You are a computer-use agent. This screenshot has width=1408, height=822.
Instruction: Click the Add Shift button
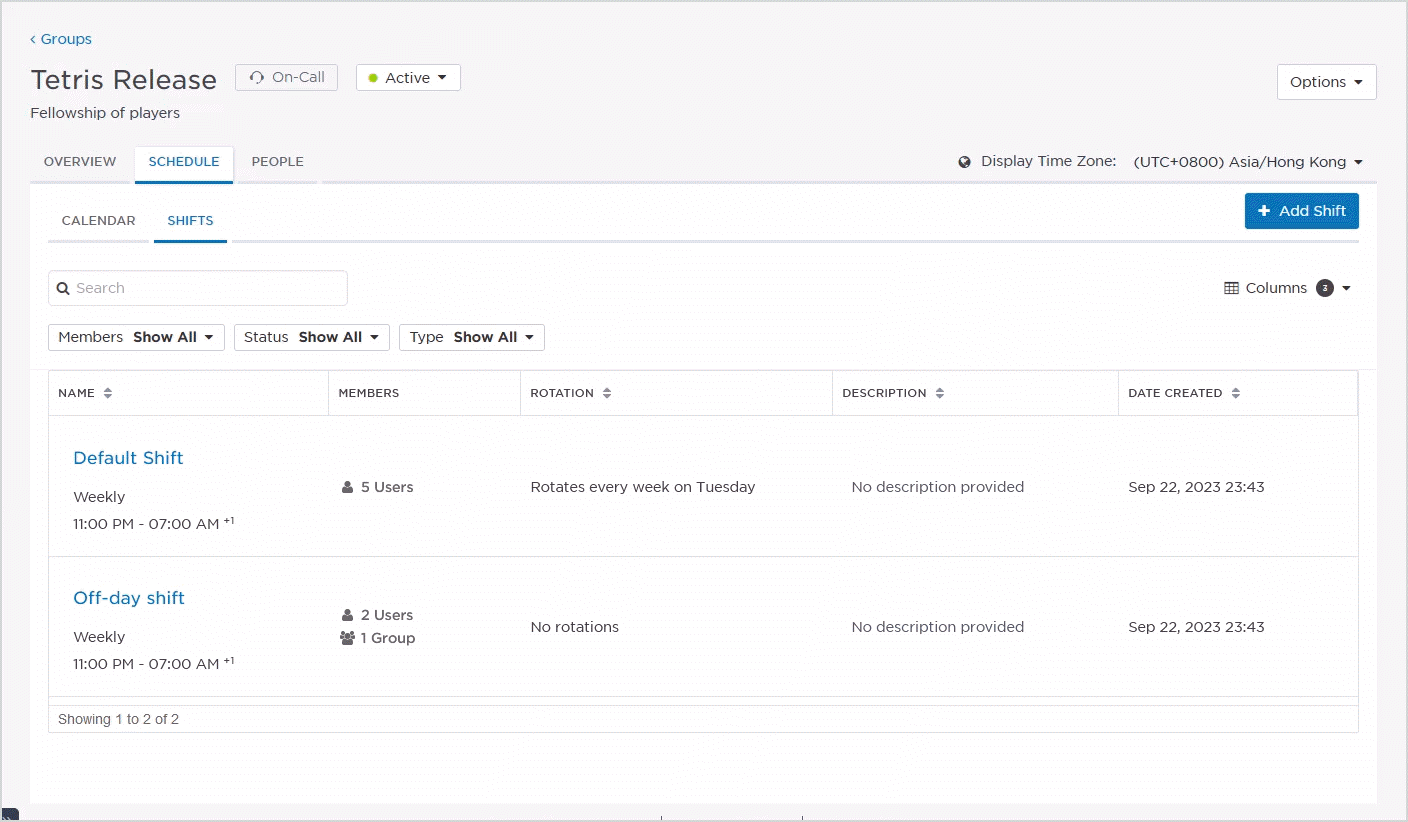point(1301,211)
